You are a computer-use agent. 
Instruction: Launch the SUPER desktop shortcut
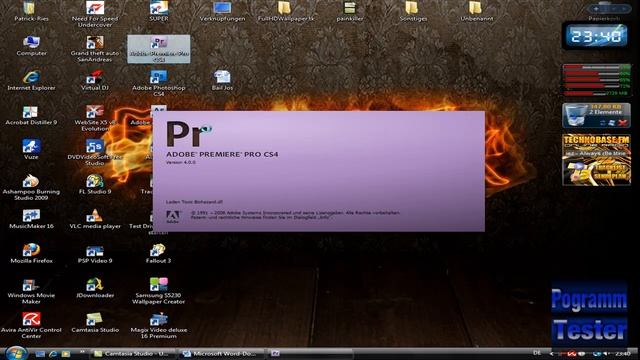click(x=159, y=11)
